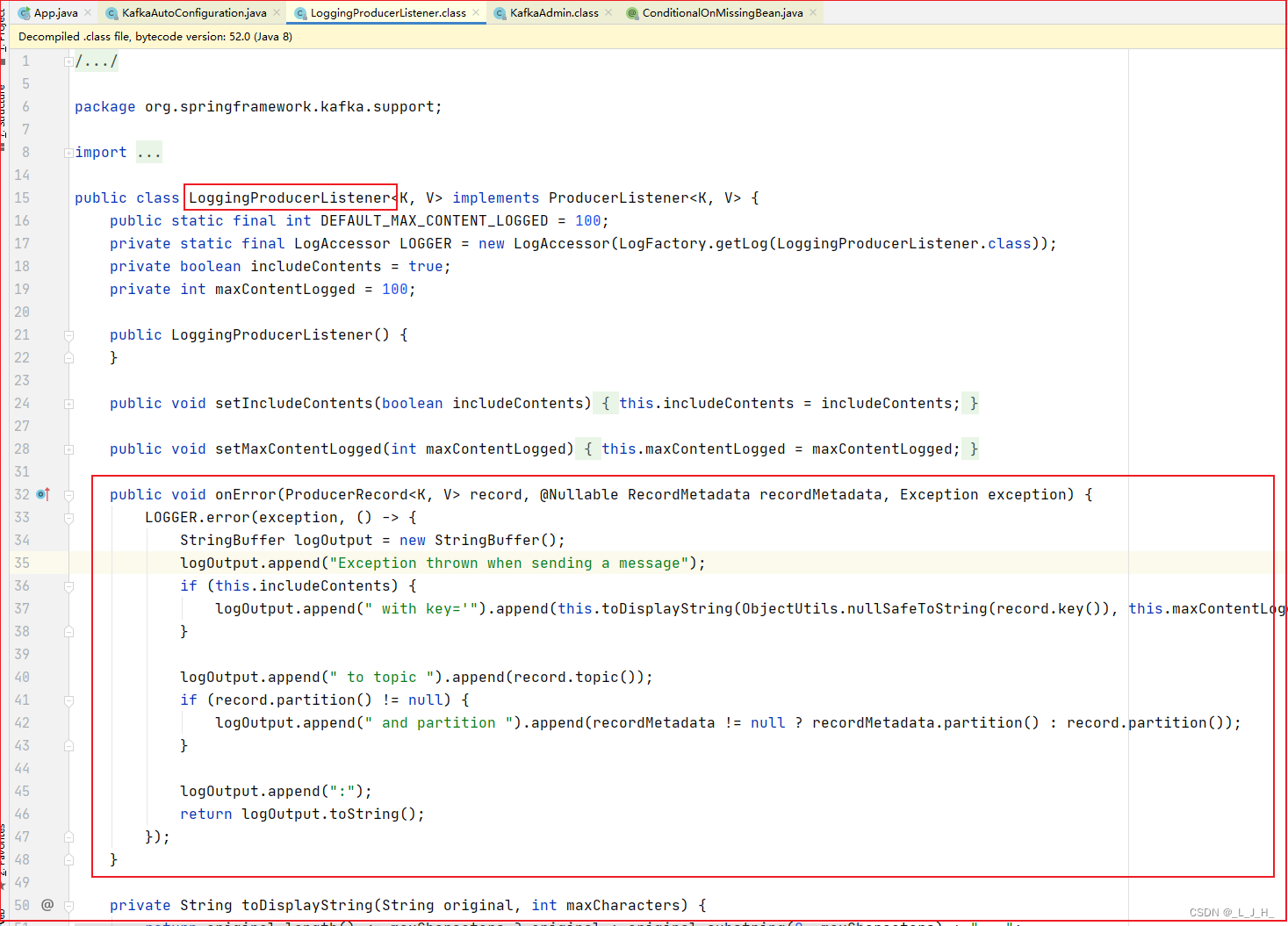This screenshot has height=926, width=1288.
Task: Close the ConditionalOnMissingBean.java tab
Action: pos(813,12)
